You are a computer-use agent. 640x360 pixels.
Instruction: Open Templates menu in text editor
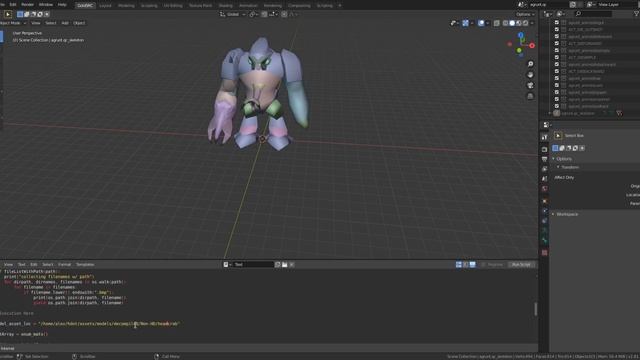[x=85, y=265]
